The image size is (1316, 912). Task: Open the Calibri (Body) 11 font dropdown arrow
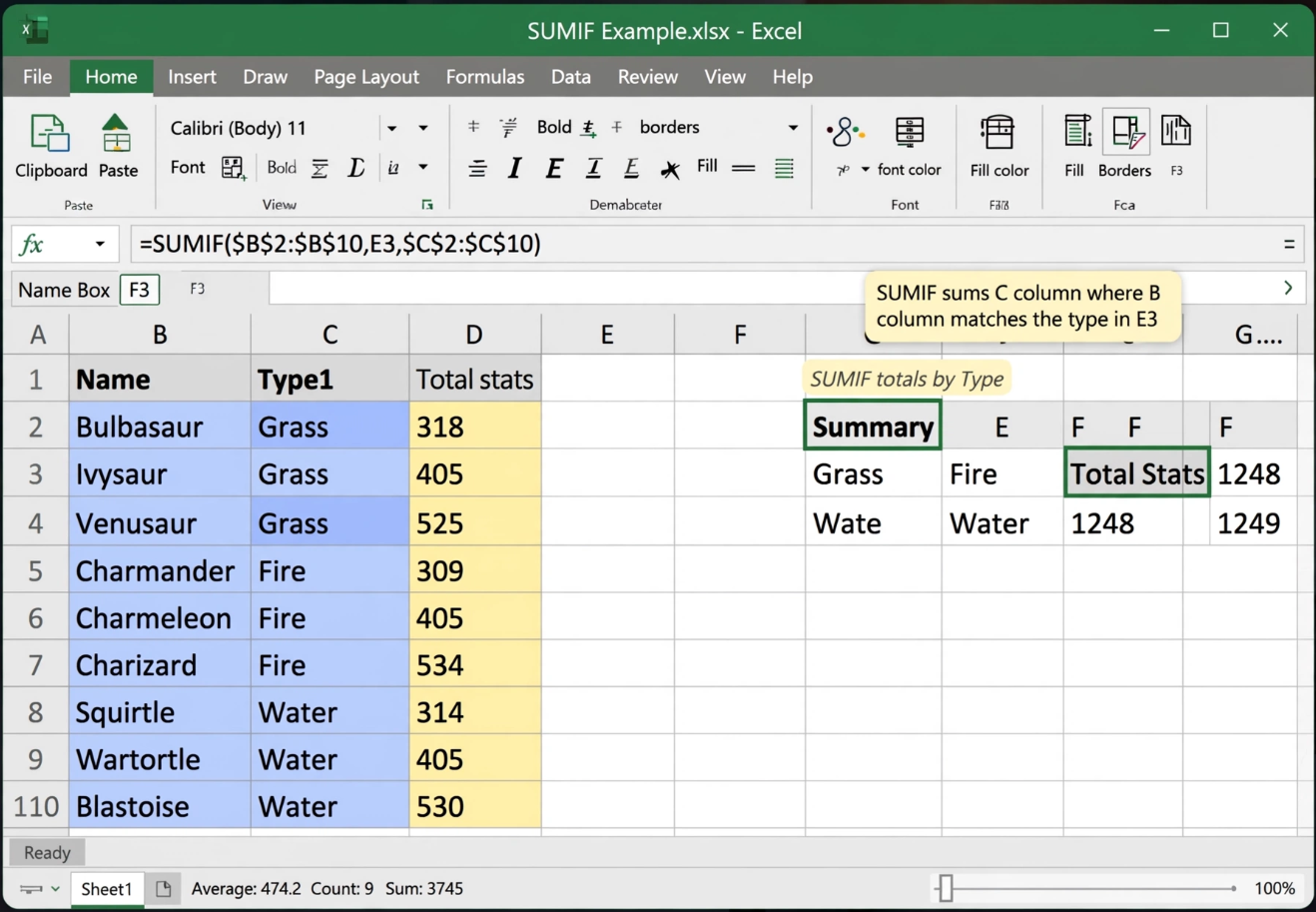point(391,128)
